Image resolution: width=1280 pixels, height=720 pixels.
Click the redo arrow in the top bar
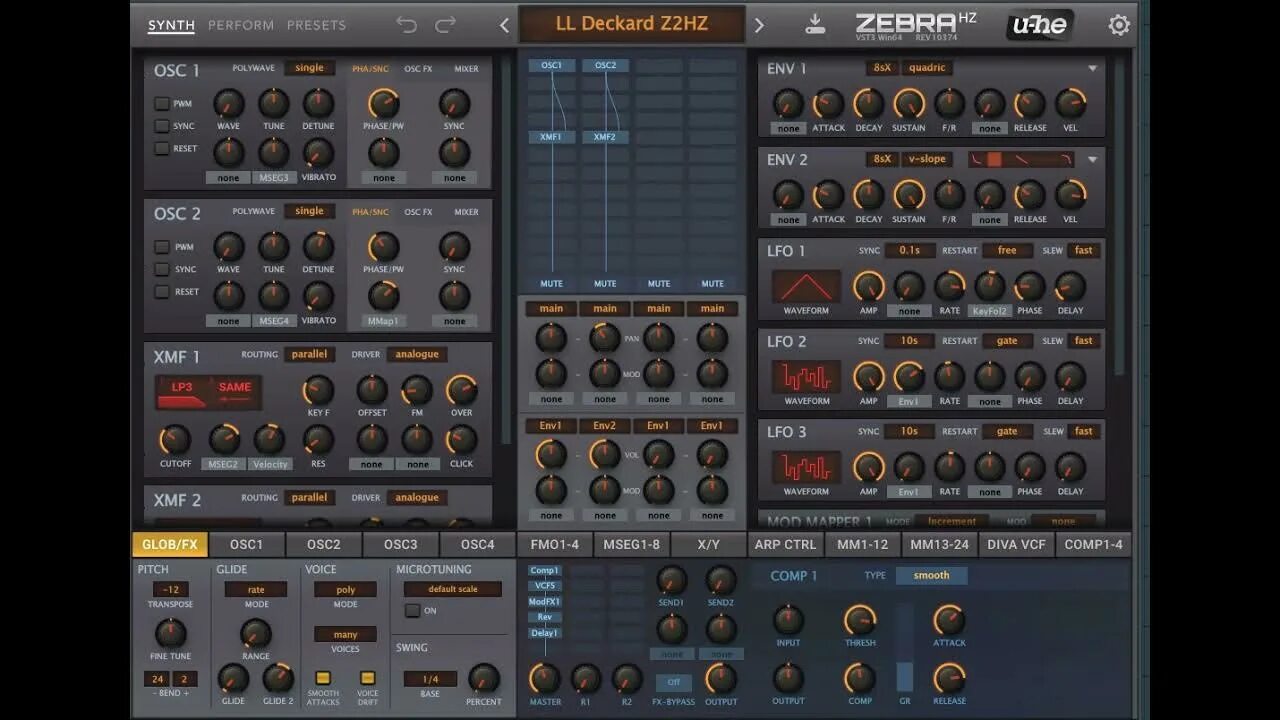445,25
